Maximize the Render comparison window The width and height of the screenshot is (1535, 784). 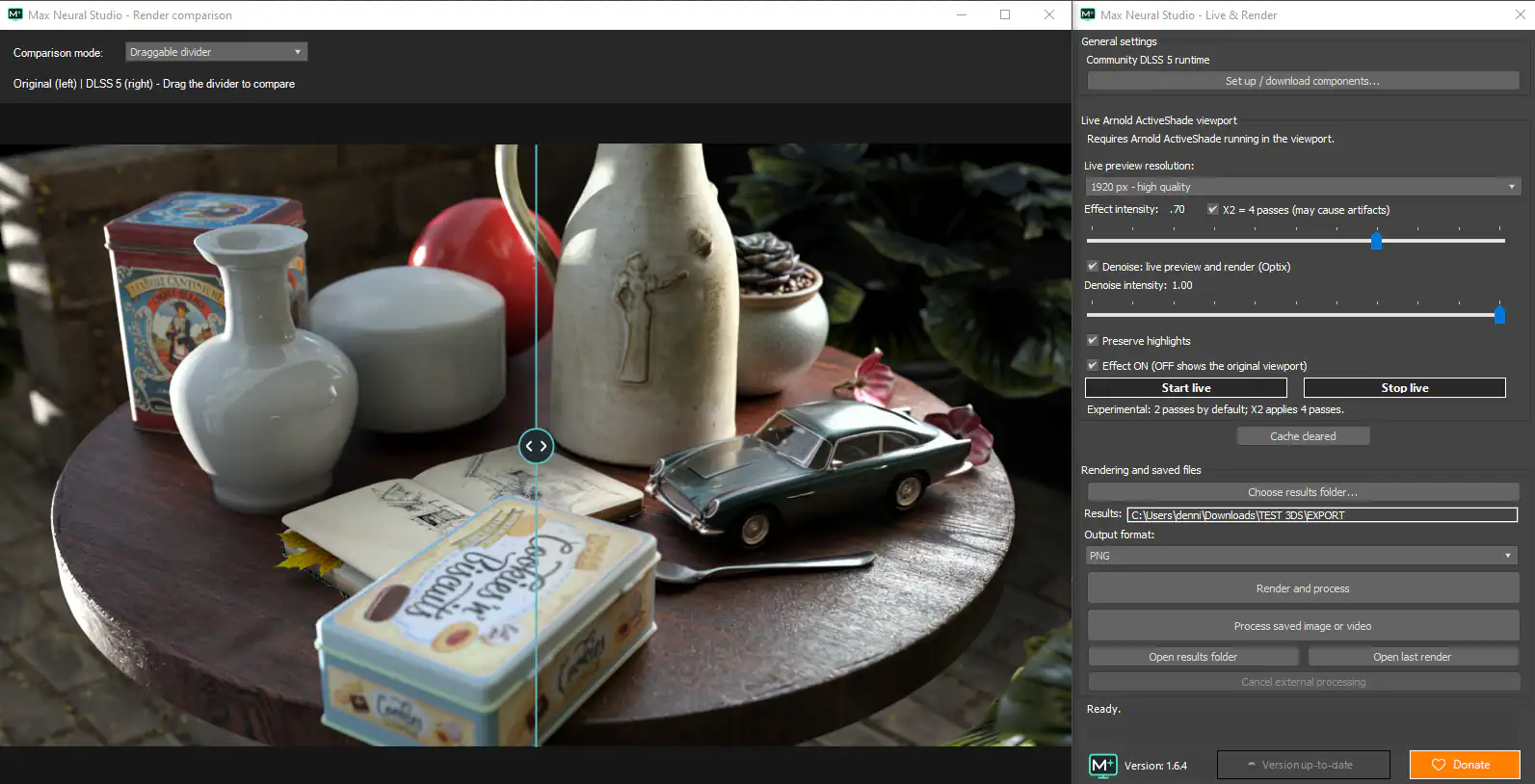pyautogui.click(x=1005, y=14)
